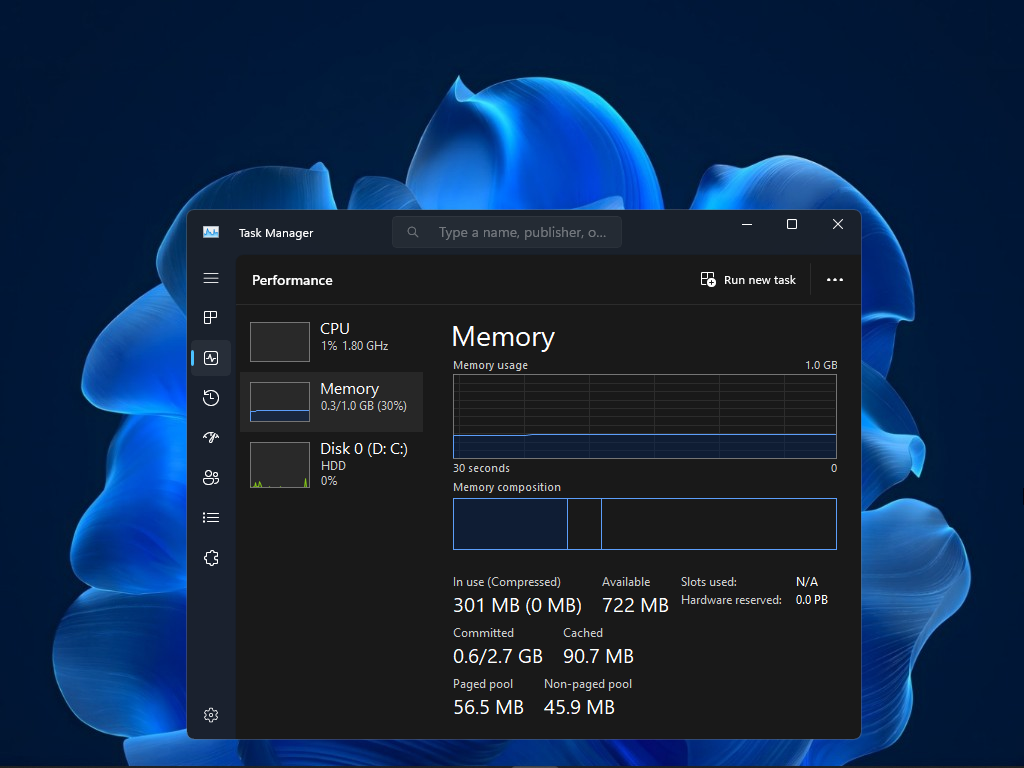The width and height of the screenshot is (1024, 768).
Task: Click the 56.5 MB paged pool value
Action: click(x=488, y=707)
